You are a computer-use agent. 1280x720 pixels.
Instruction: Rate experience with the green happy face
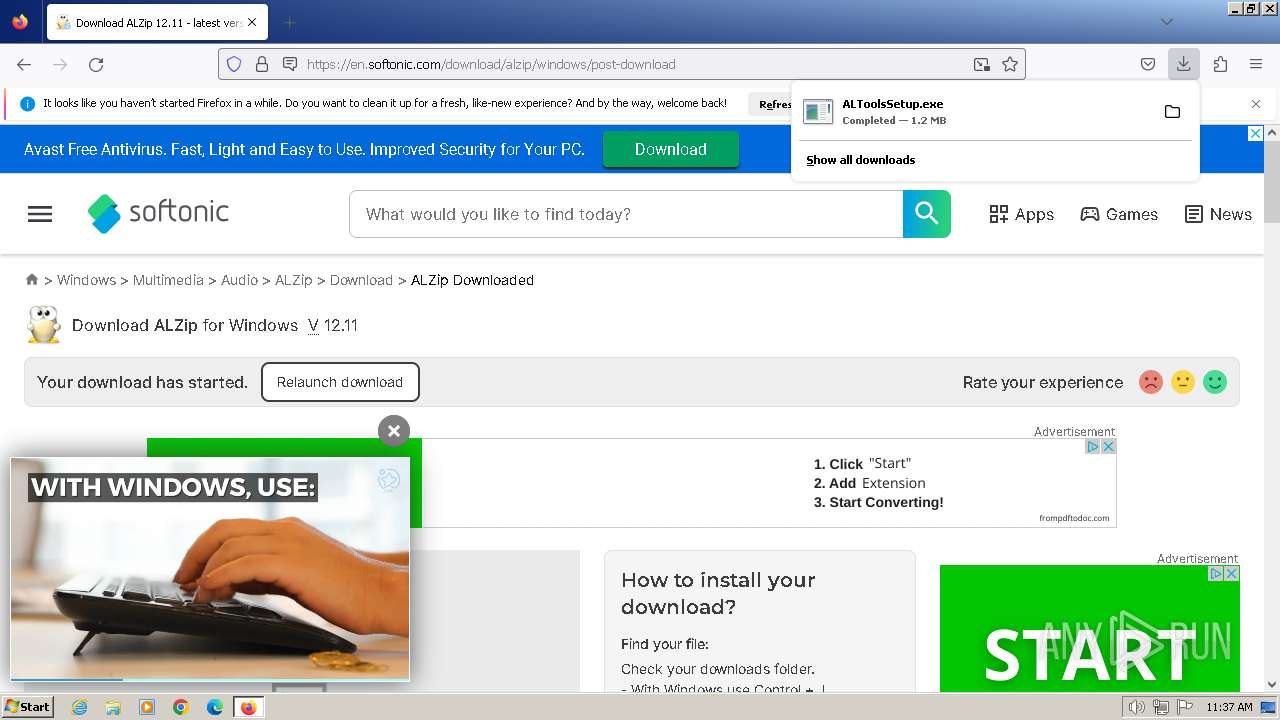1215,382
